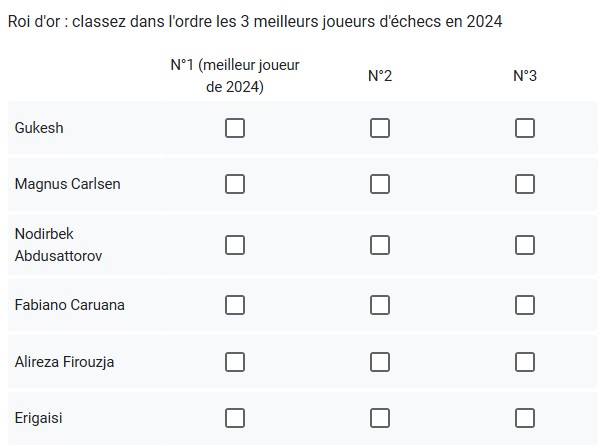
Task: Tick Gukesh in the N°2 column
Action: click(380, 128)
